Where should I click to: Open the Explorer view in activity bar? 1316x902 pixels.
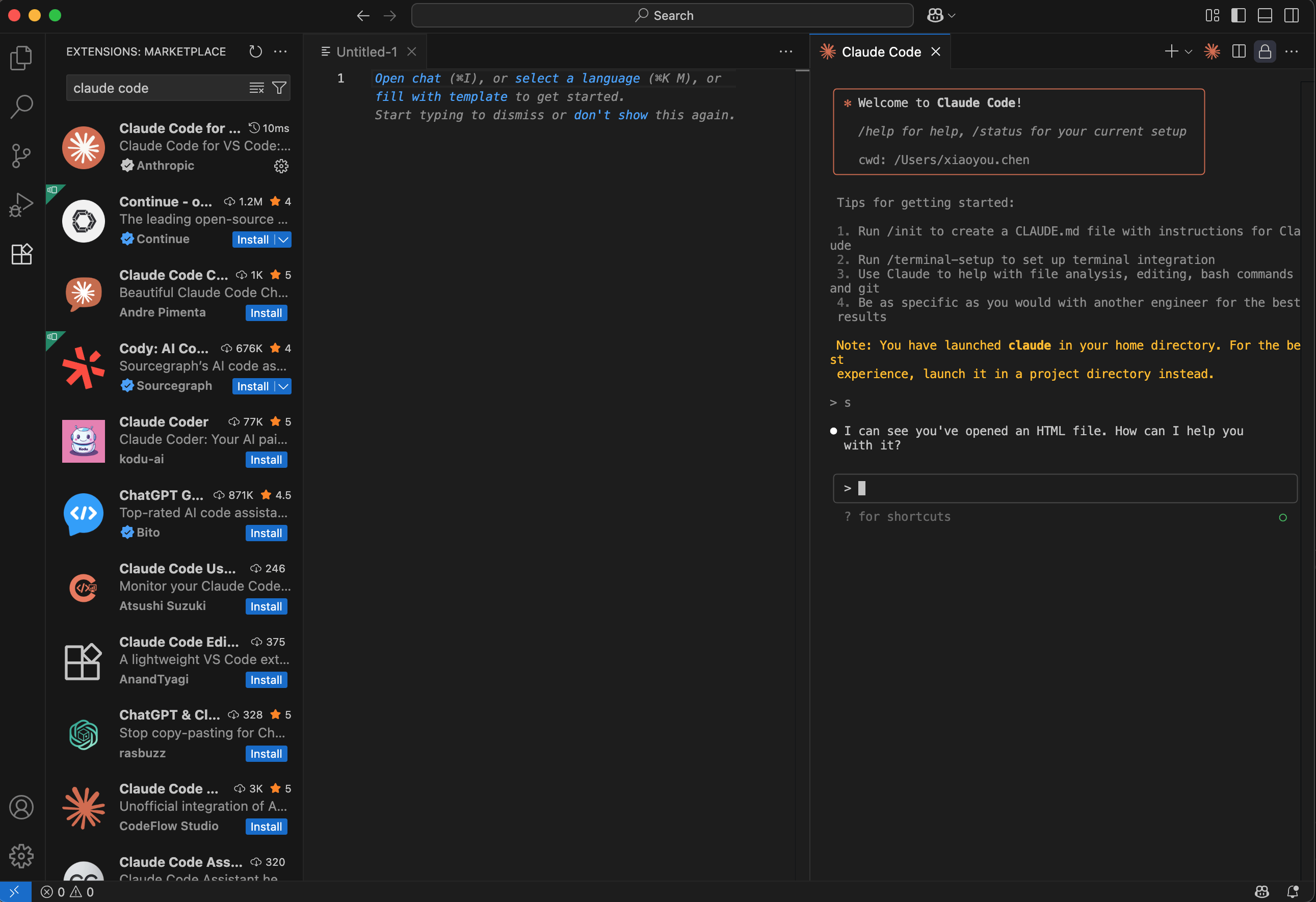[21, 57]
